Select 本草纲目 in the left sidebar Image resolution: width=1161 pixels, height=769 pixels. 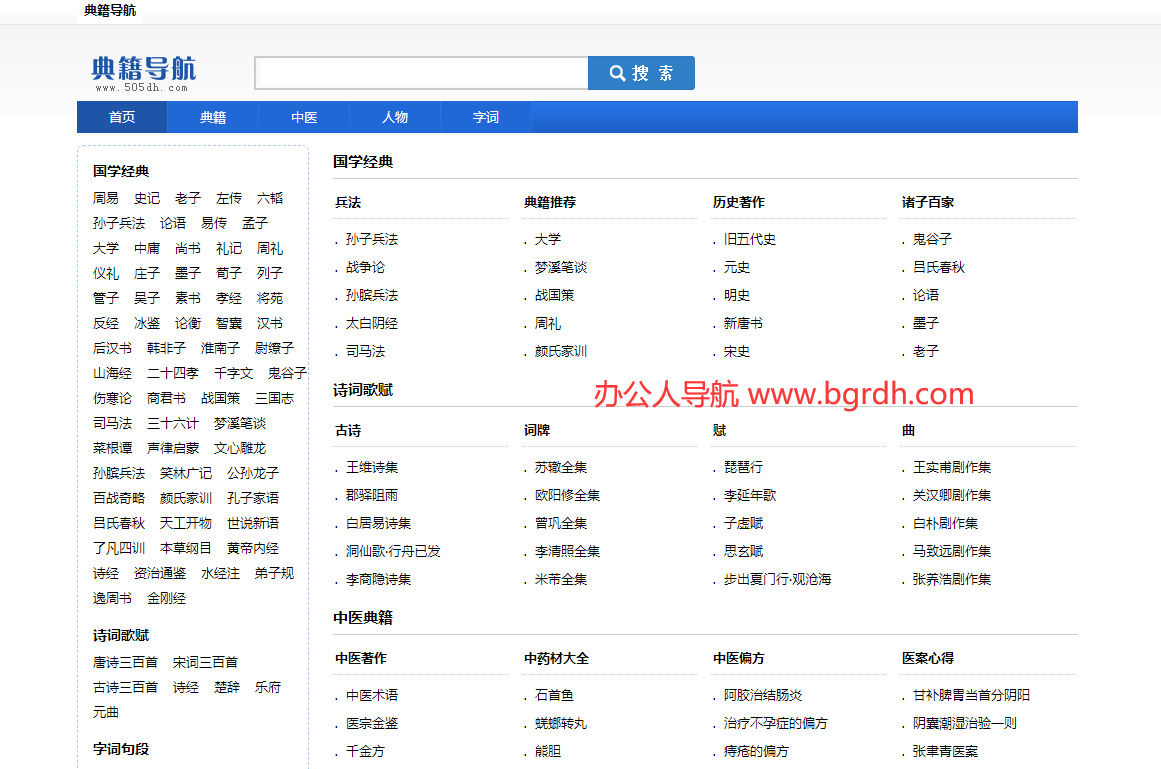186,548
